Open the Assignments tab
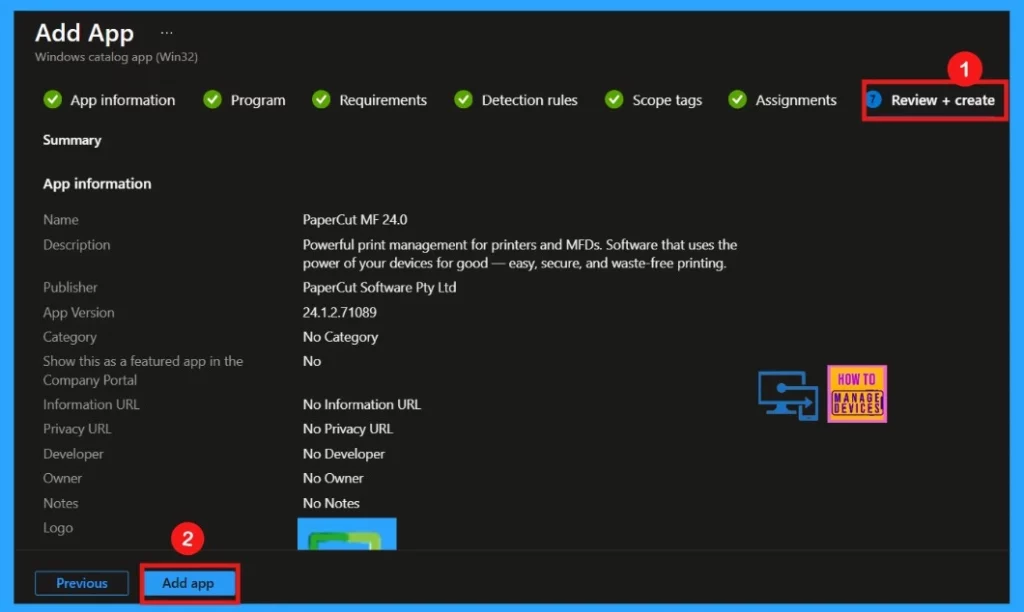This screenshot has width=1024, height=612. tap(796, 100)
